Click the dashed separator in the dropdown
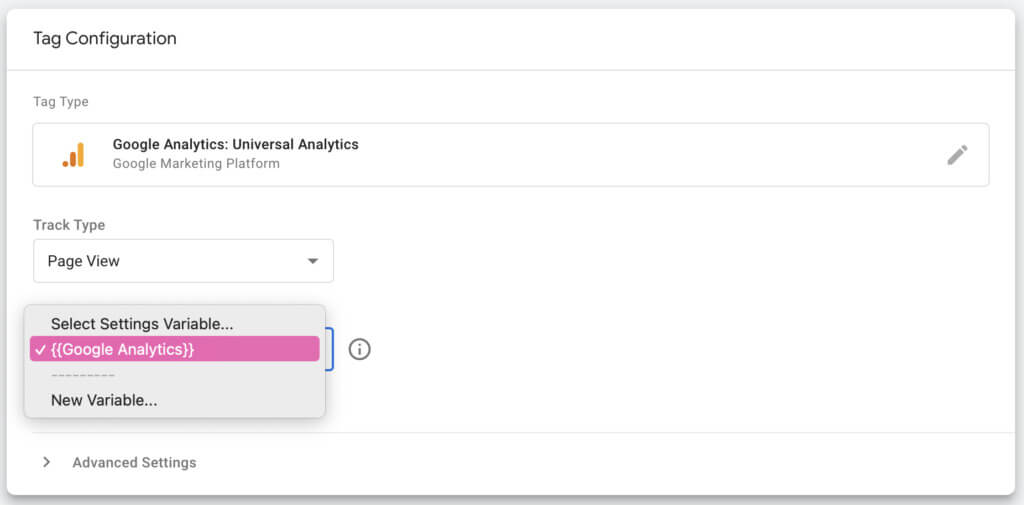Viewport: 1024px width, 505px height. pos(83,375)
